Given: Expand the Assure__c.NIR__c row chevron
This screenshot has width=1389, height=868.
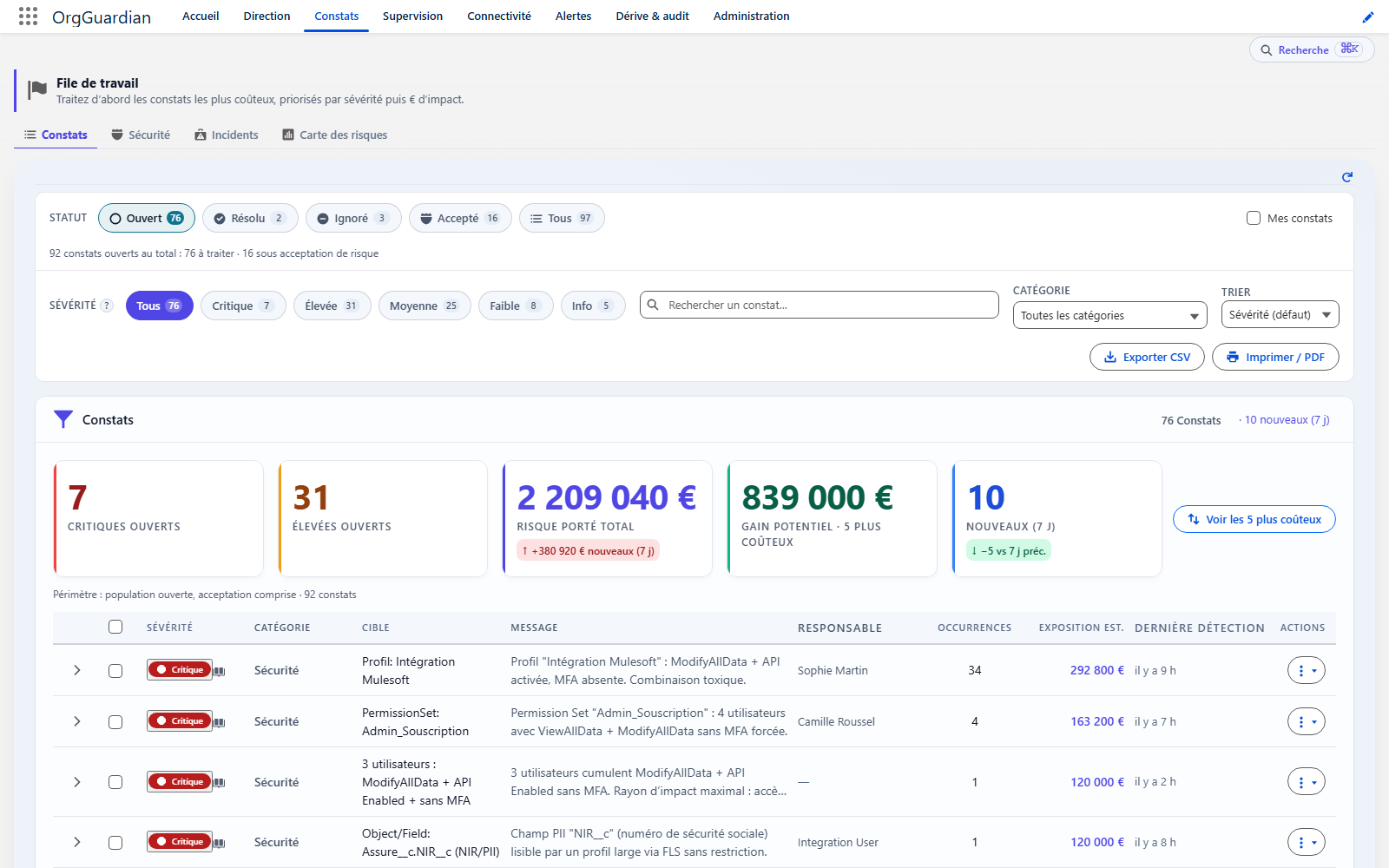Looking at the screenshot, I should (x=77, y=842).
